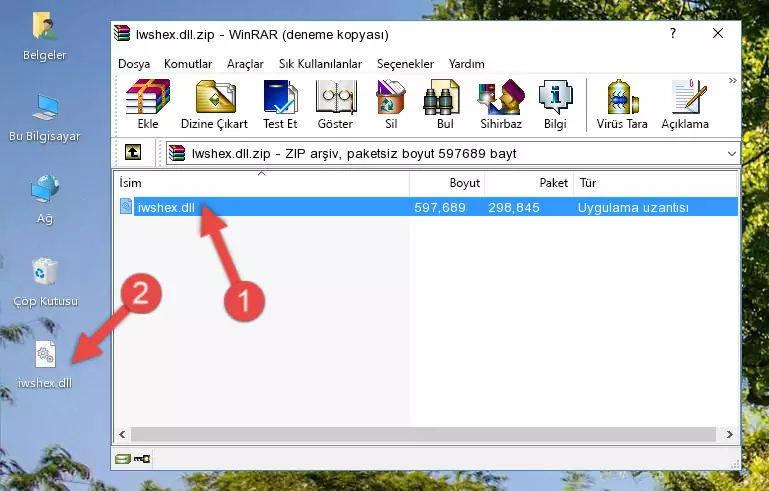Click scroll right arrow of file list
The width and height of the screenshot is (769, 491).
(729, 434)
